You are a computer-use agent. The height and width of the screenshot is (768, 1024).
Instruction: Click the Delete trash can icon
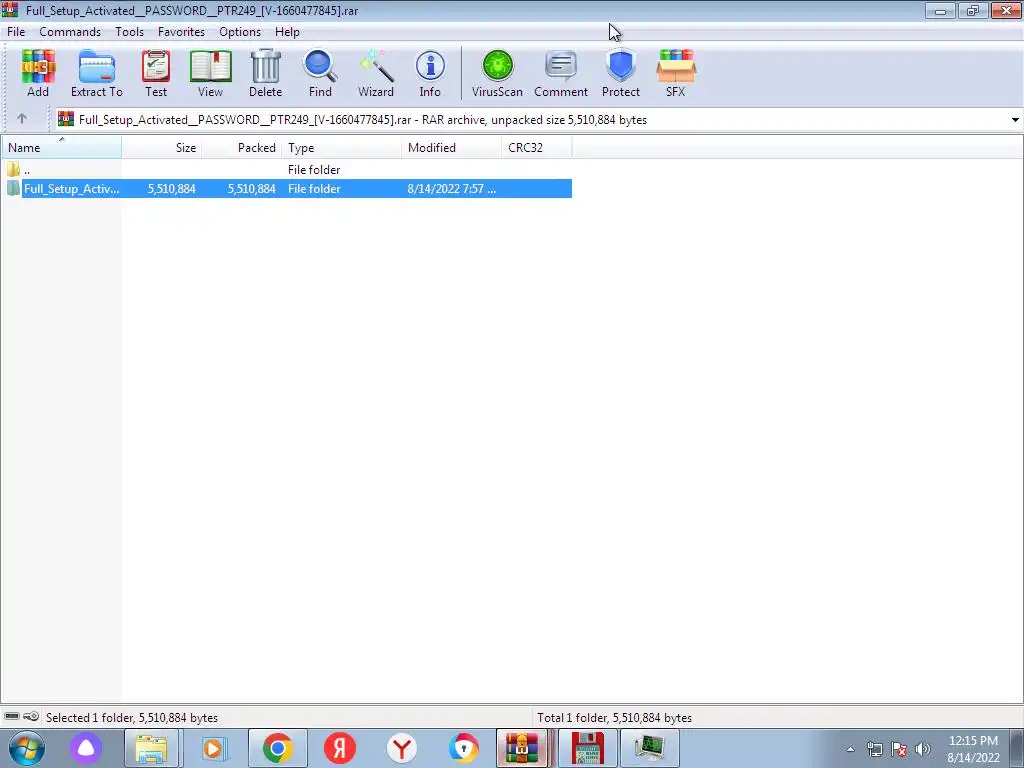pyautogui.click(x=265, y=73)
